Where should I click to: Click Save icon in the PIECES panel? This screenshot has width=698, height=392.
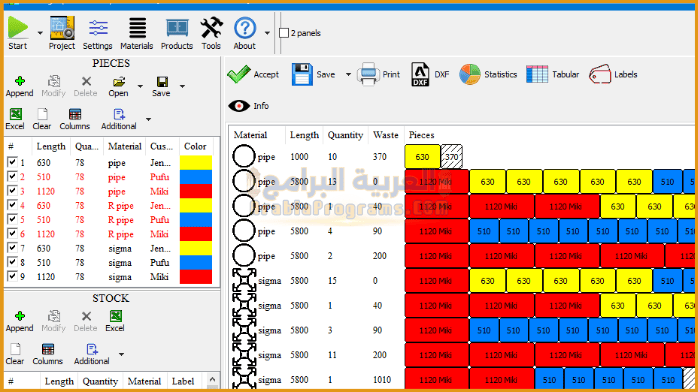click(x=162, y=82)
